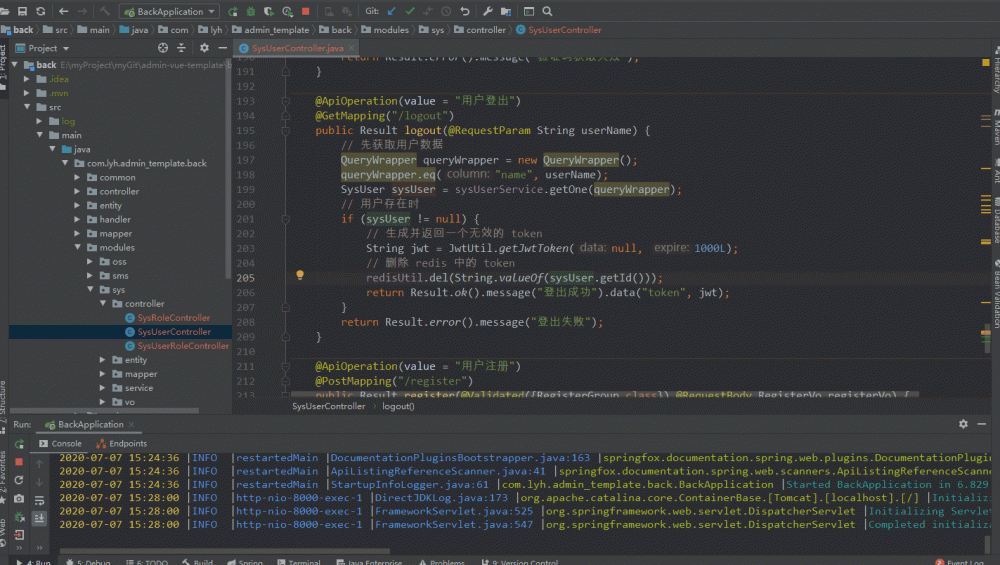Navigate back with the left arrow icon
Viewport: 1000px width, 565px height.
coord(63,11)
